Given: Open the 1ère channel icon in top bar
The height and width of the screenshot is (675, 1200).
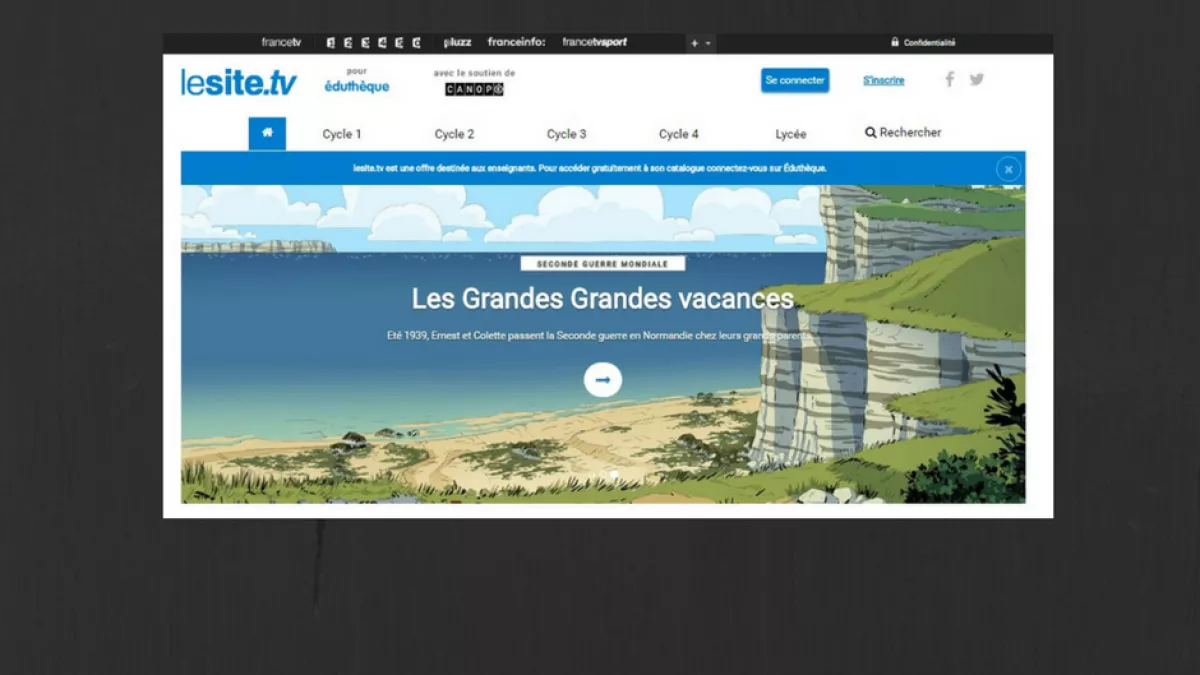Looking at the screenshot, I should tap(331, 43).
